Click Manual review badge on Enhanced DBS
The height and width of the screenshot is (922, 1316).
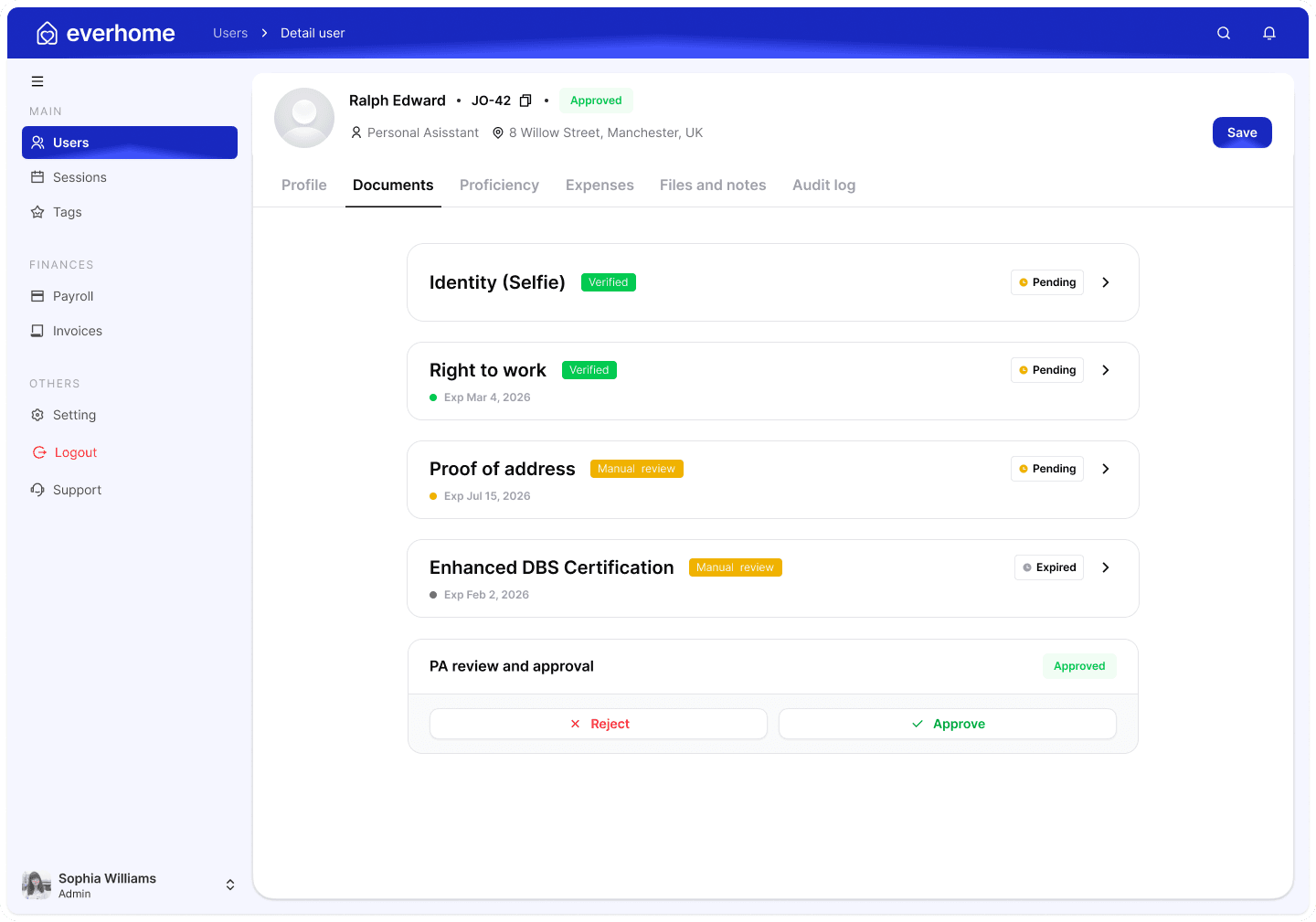[736, 567]
